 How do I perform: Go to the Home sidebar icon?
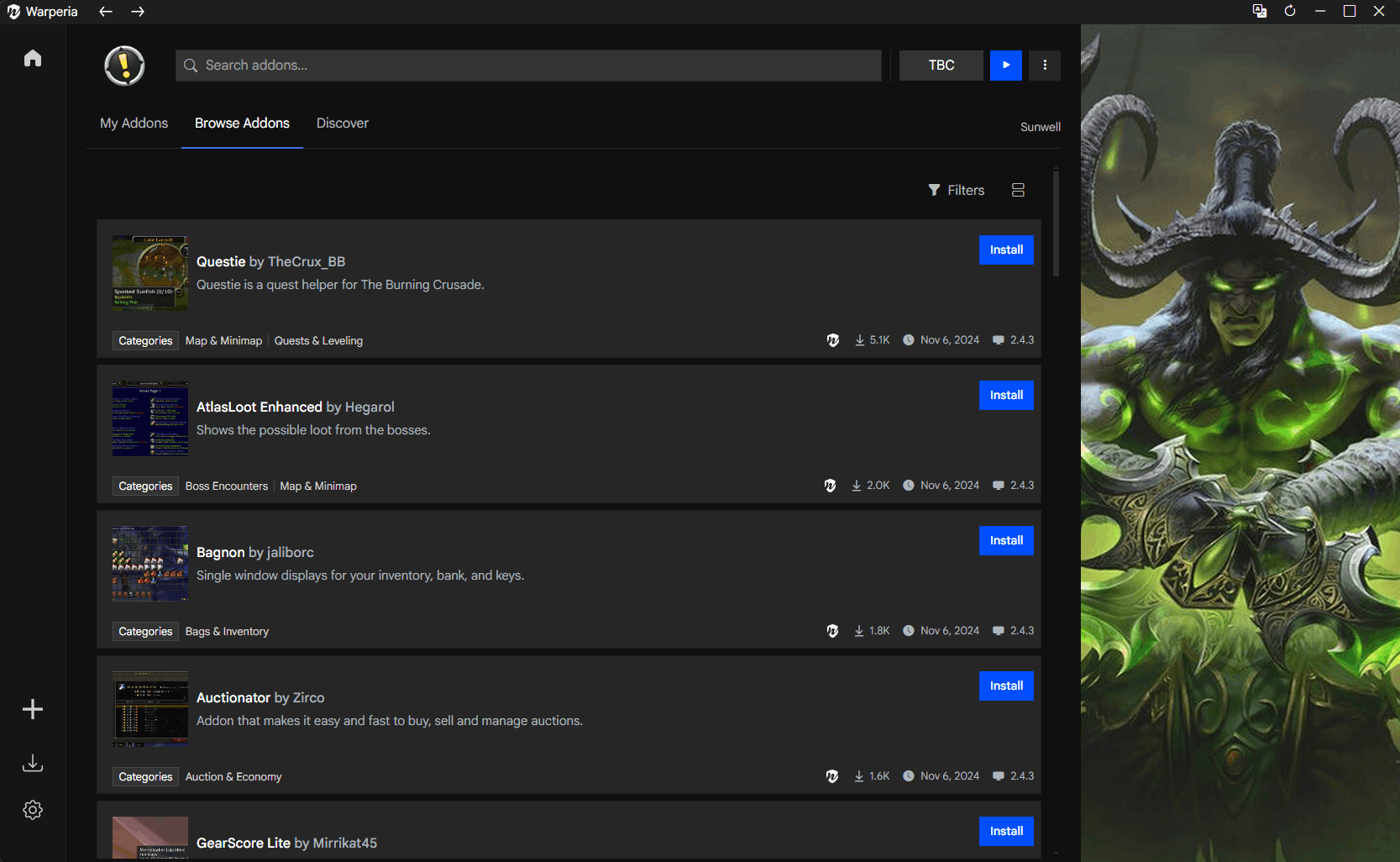[x=33, y=58]
